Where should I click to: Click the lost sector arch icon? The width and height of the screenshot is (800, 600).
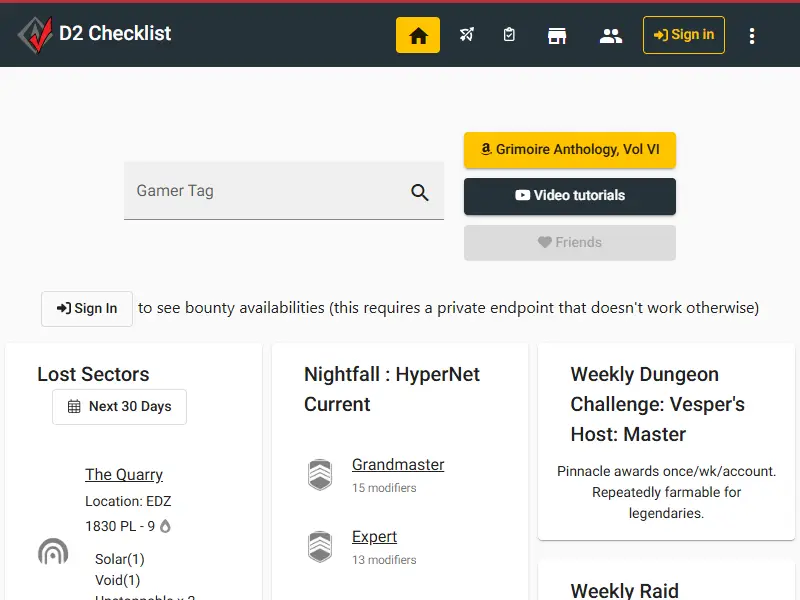(53, 551)
